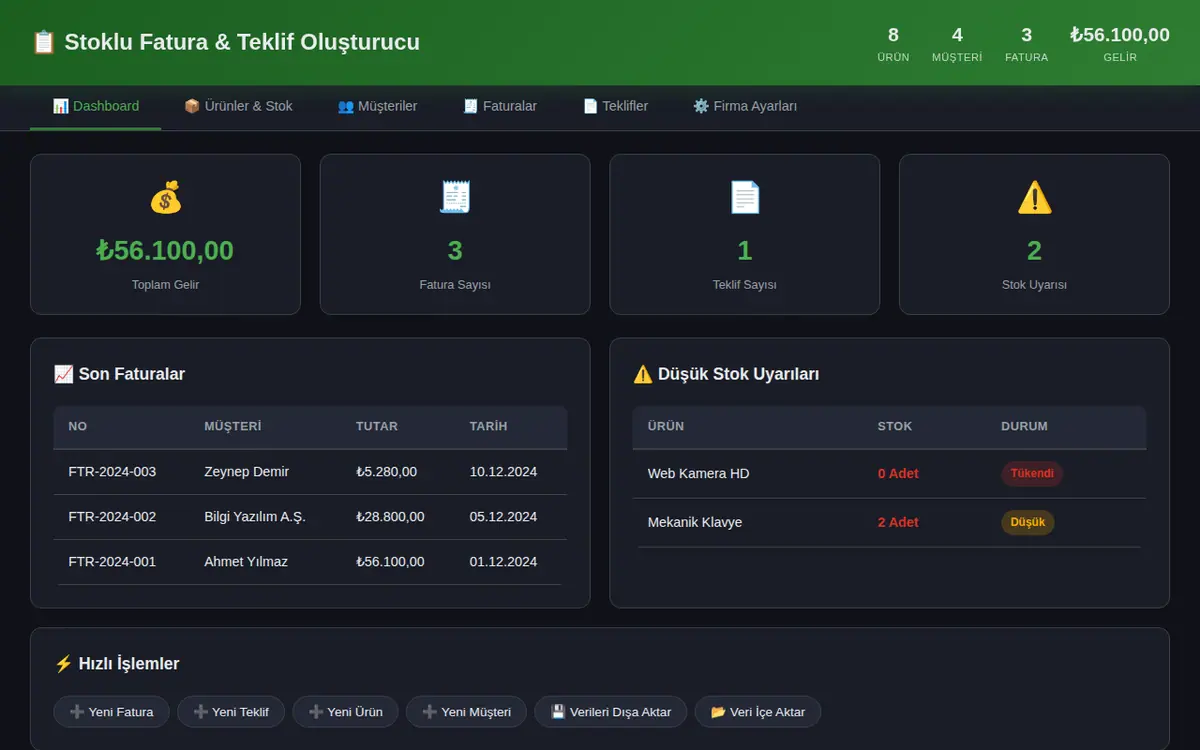Click the warning icon beside Düşük Stok Uyarıları
1200x750 pixels.
pyautogui.click(x=643, y=374)
